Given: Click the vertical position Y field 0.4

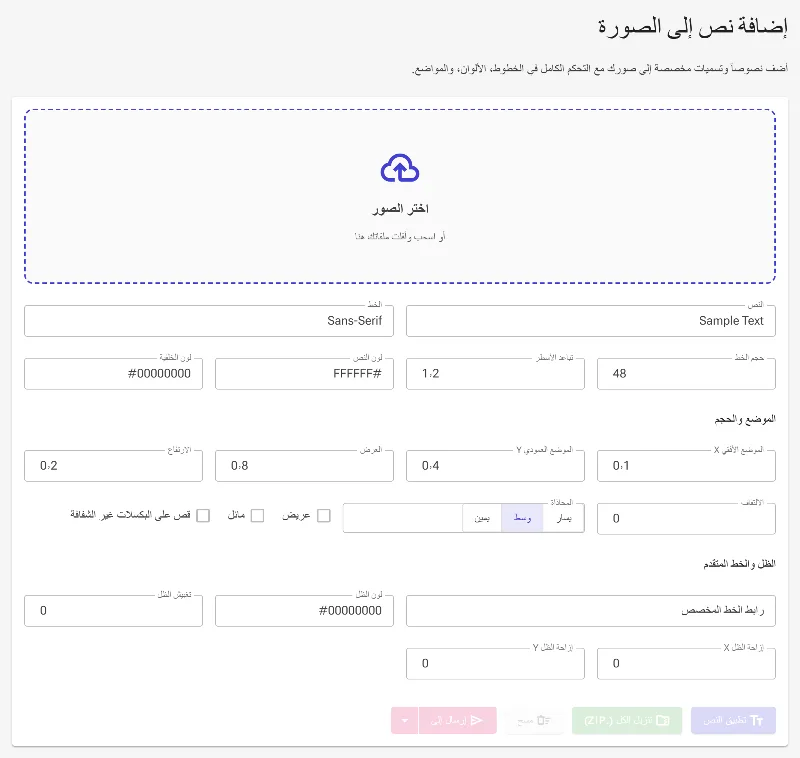Looking at the screenshot, I should (x=495, y=466).
